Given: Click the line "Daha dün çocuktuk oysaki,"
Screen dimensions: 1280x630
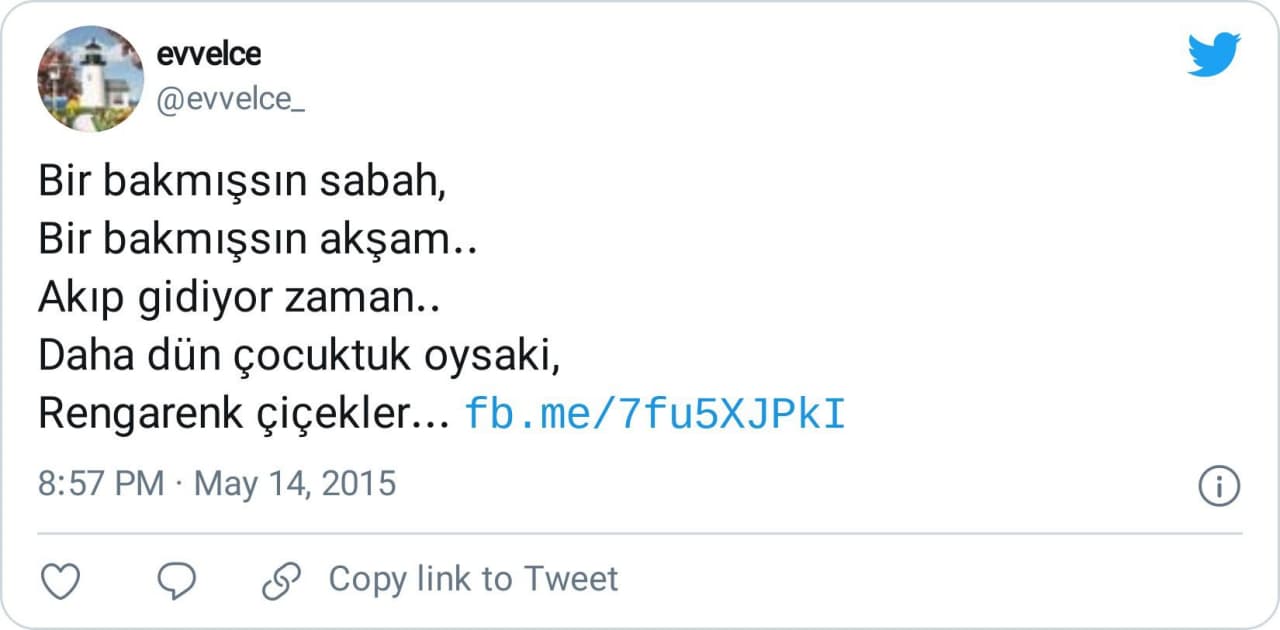Looking at the screenshot, I should click(x=297, y=356).
